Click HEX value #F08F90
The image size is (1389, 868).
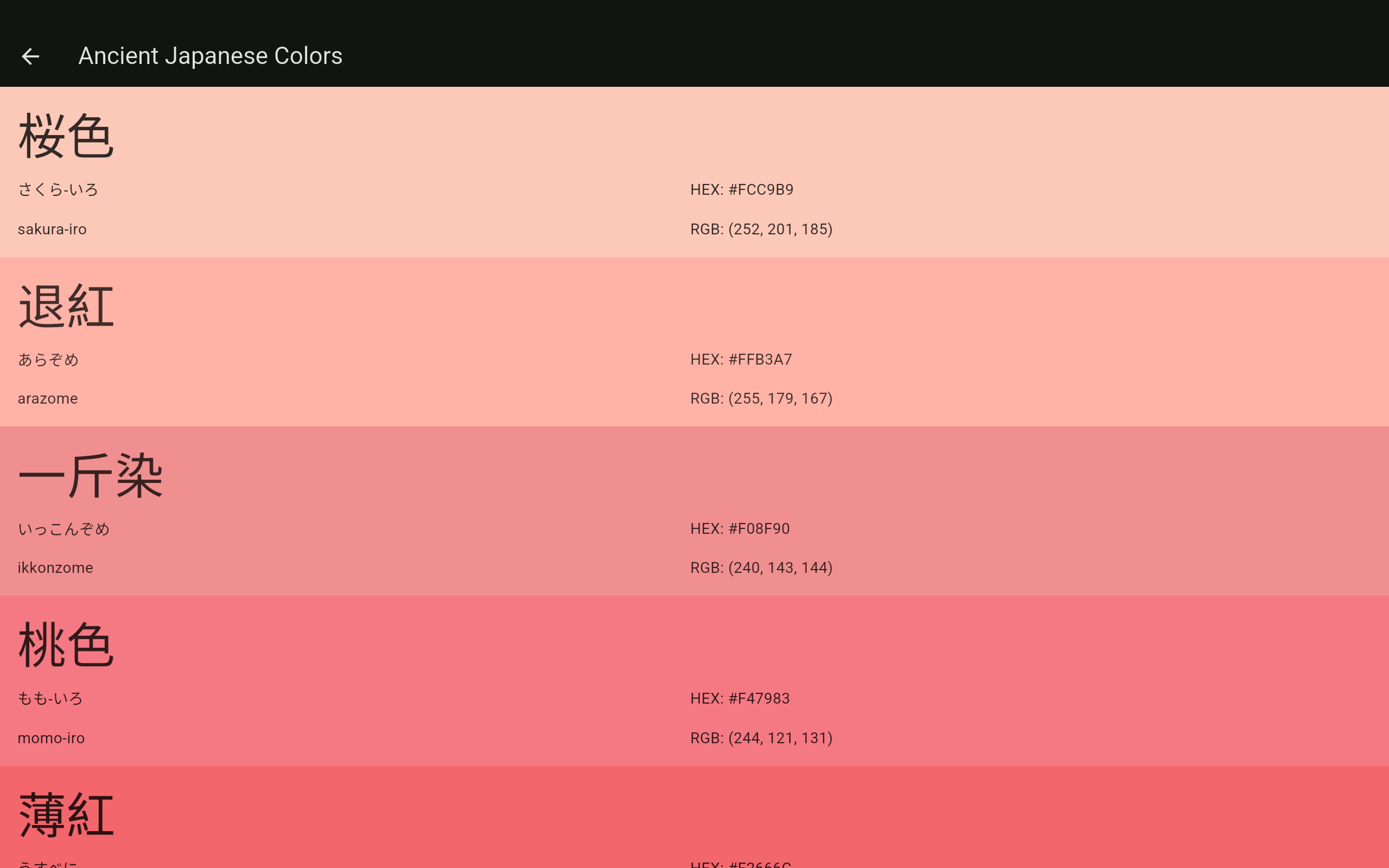pyautogui.click(x=740, y=529)
